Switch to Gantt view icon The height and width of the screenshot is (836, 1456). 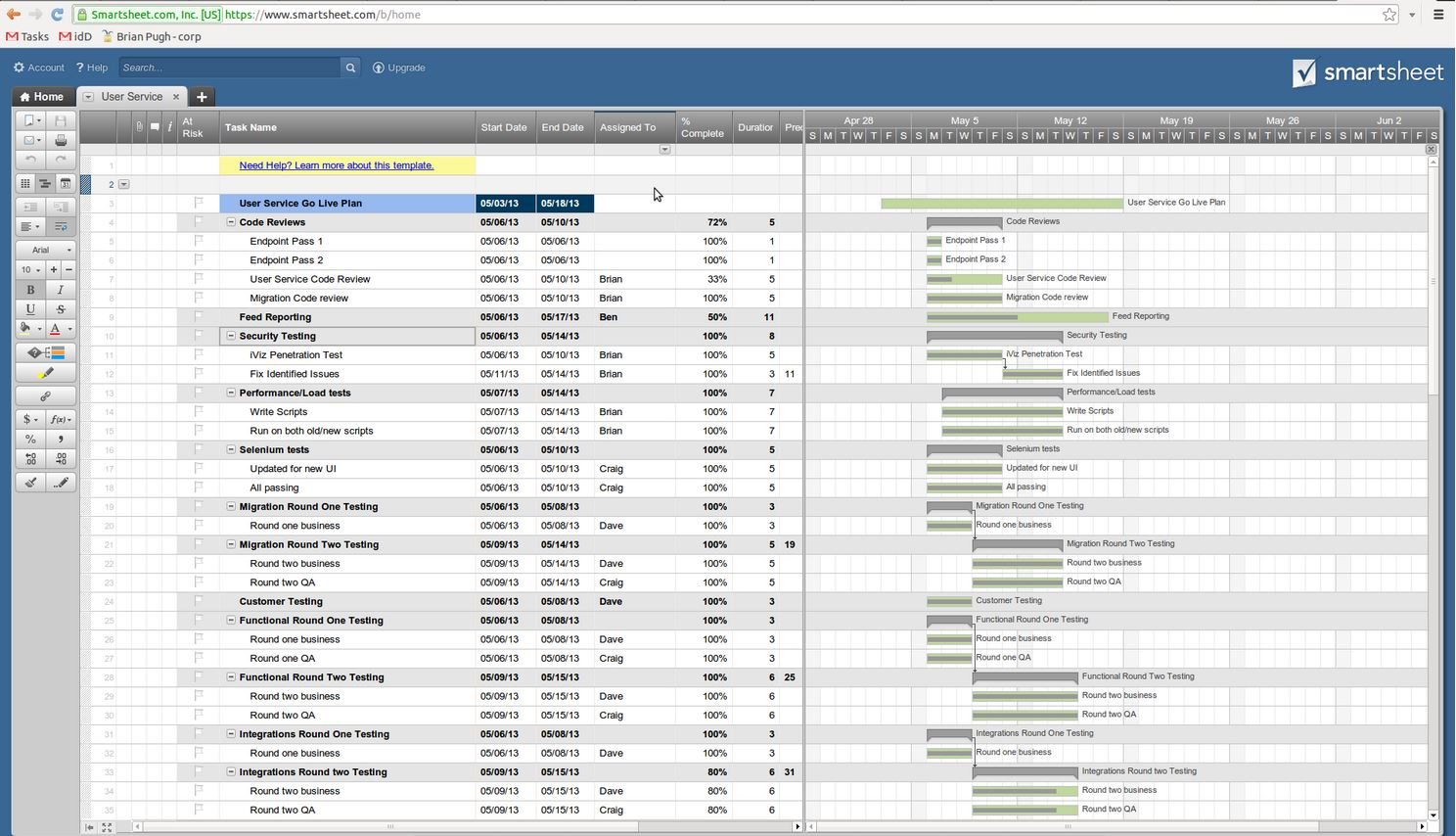pos(45,183)
